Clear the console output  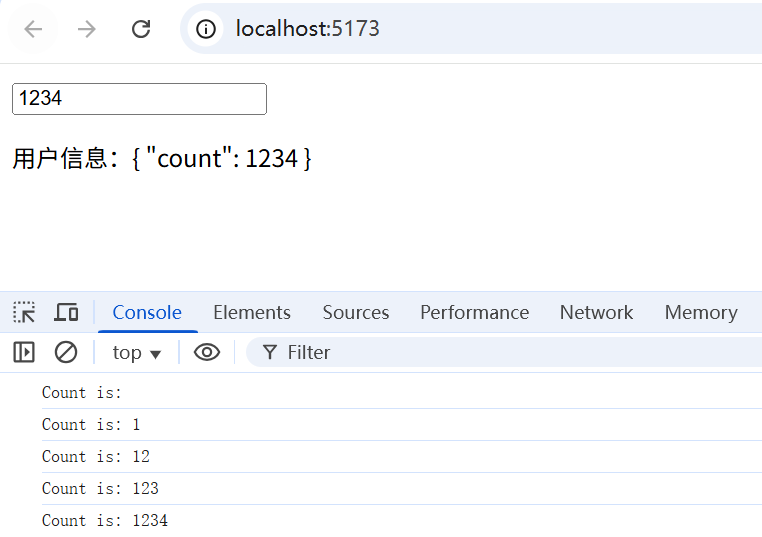(66, 352)
